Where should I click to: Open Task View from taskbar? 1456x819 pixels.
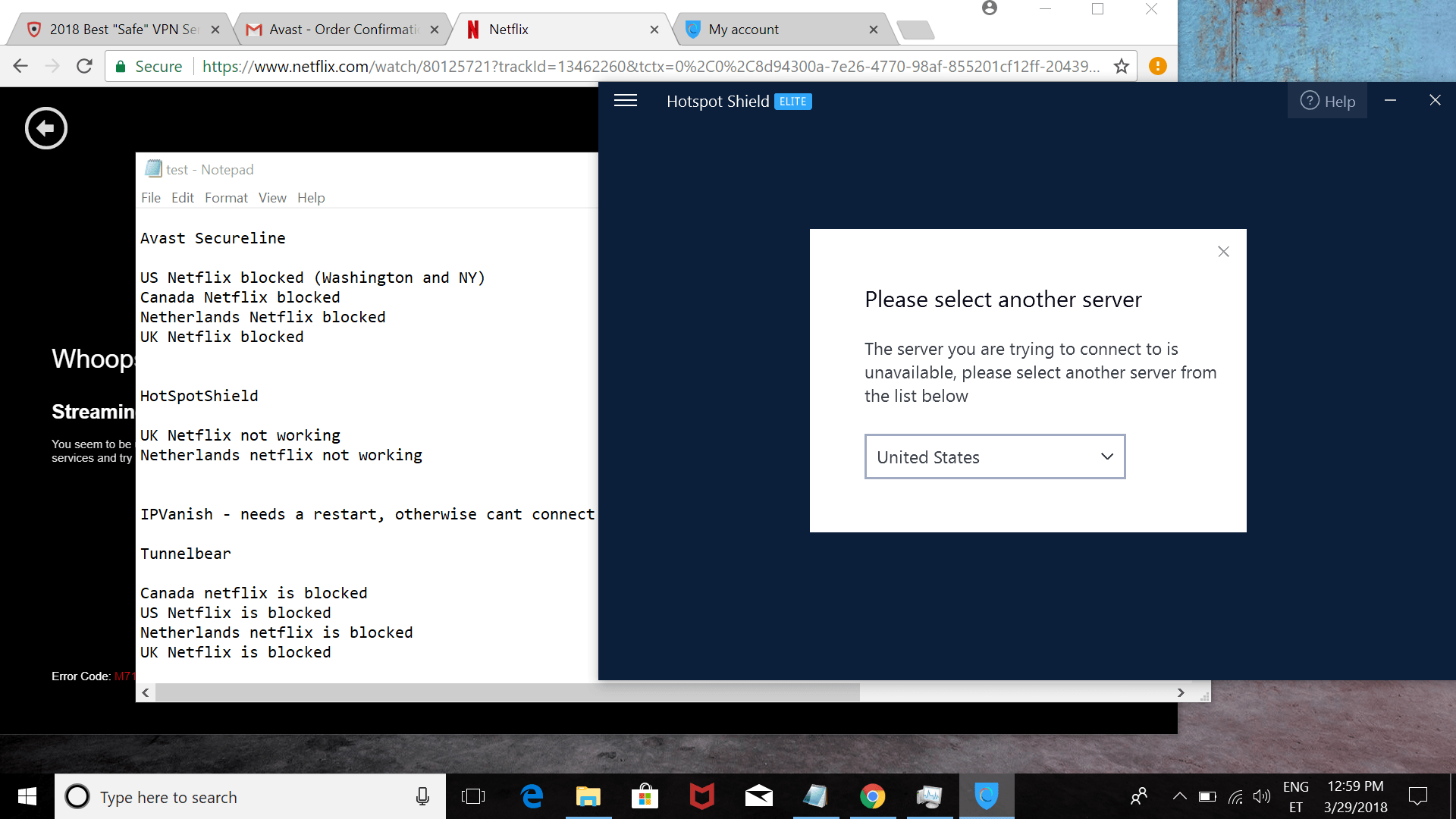pyautogui.click(x=473, y=796)
